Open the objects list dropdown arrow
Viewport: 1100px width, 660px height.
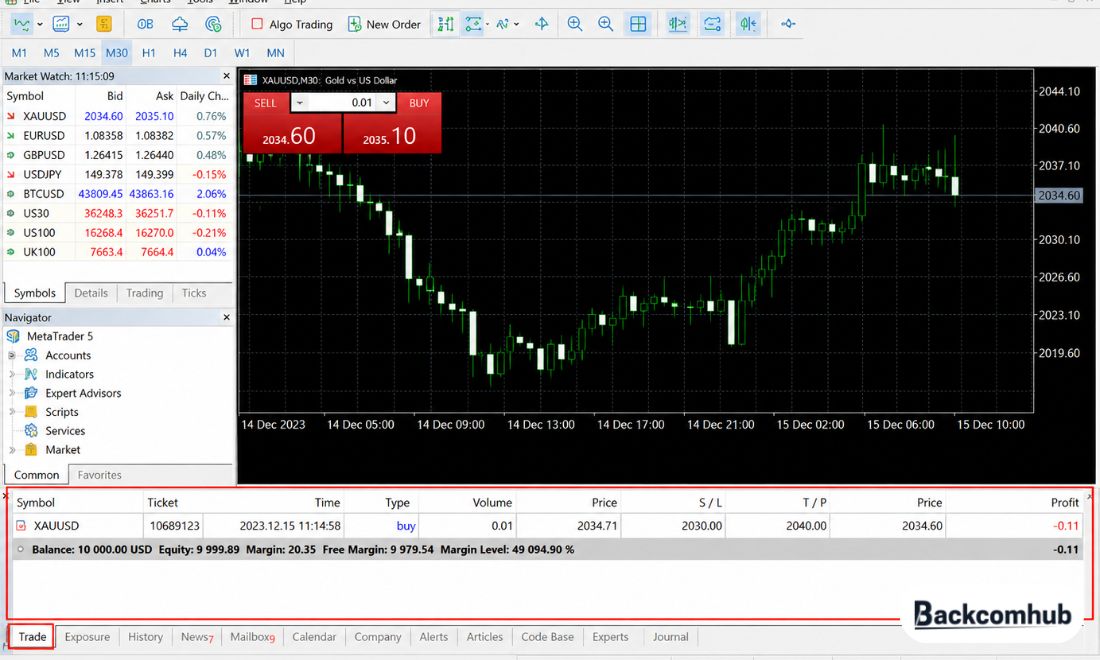[488, 25]
